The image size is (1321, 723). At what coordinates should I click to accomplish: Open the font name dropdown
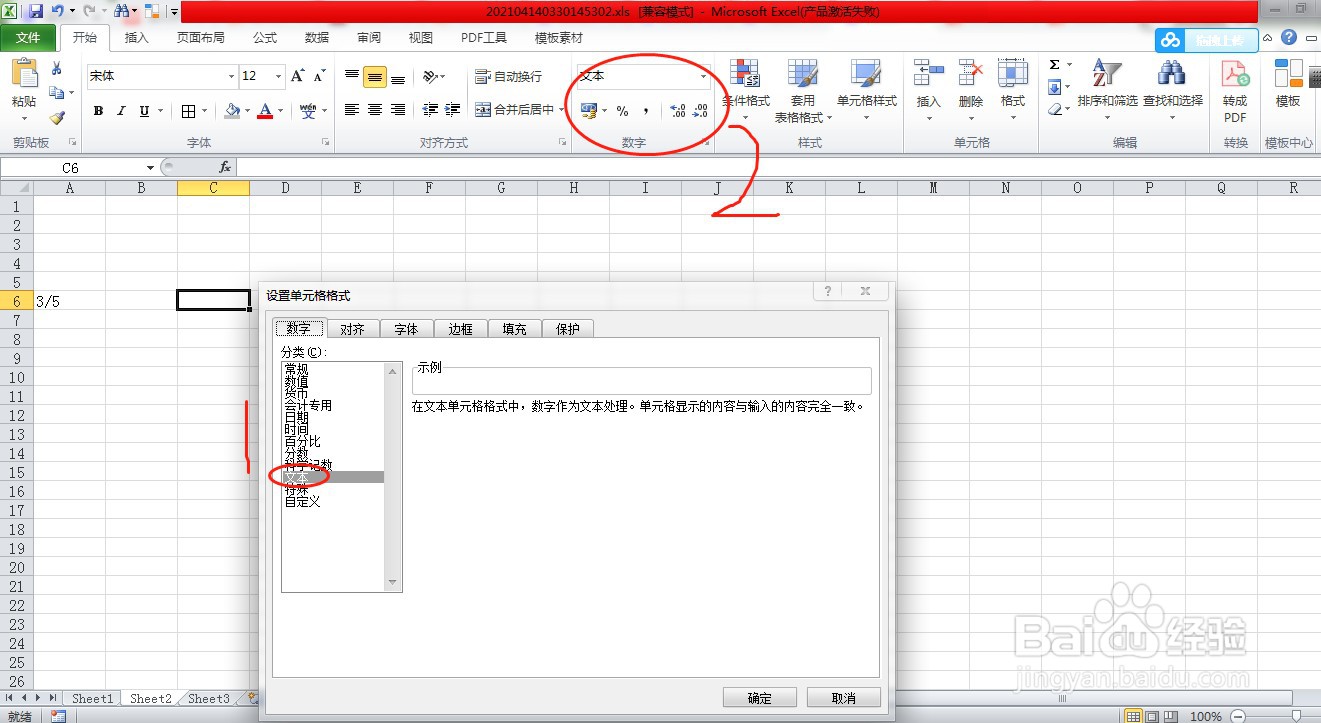coord(160,76)
